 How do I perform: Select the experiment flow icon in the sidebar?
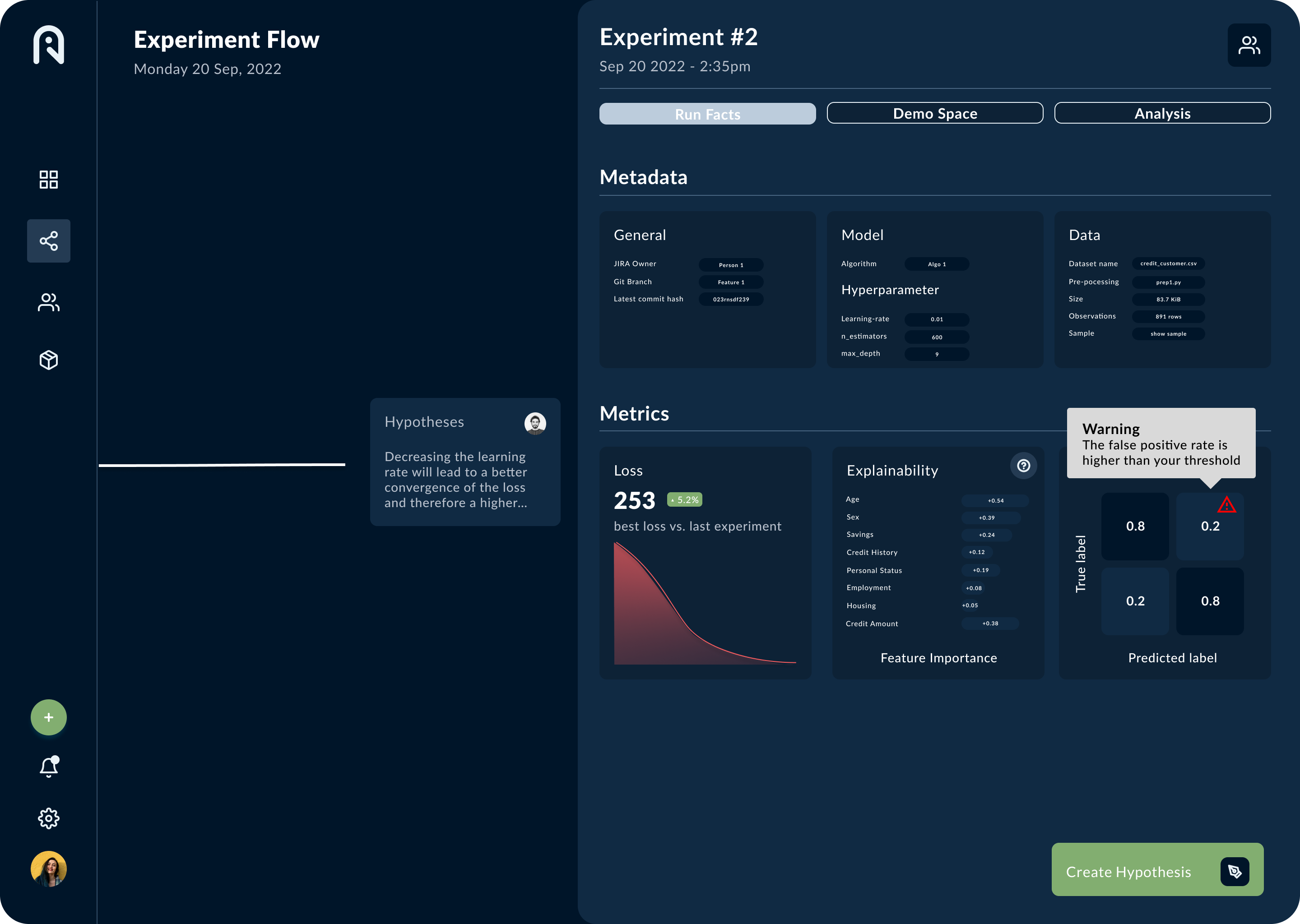48,241
